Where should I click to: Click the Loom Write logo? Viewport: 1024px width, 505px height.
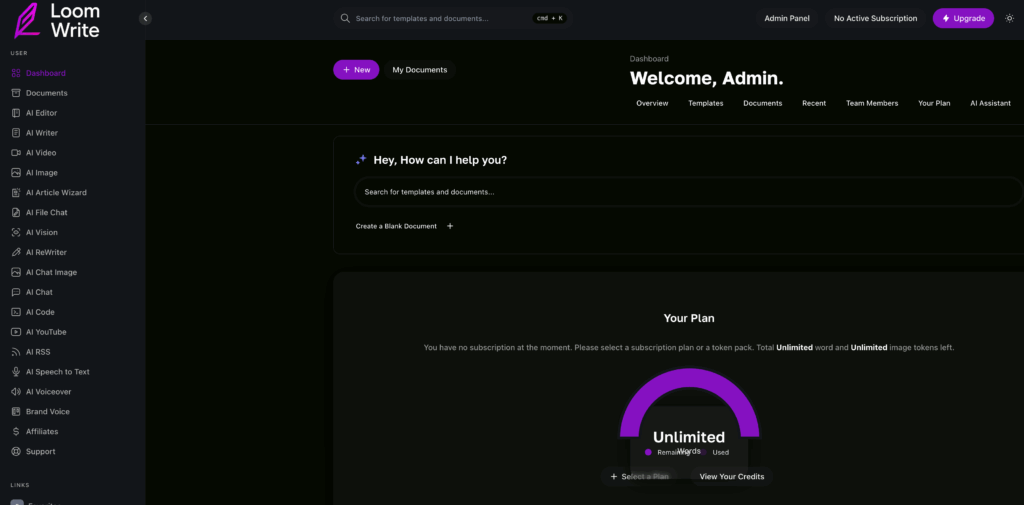pos(56,20)
